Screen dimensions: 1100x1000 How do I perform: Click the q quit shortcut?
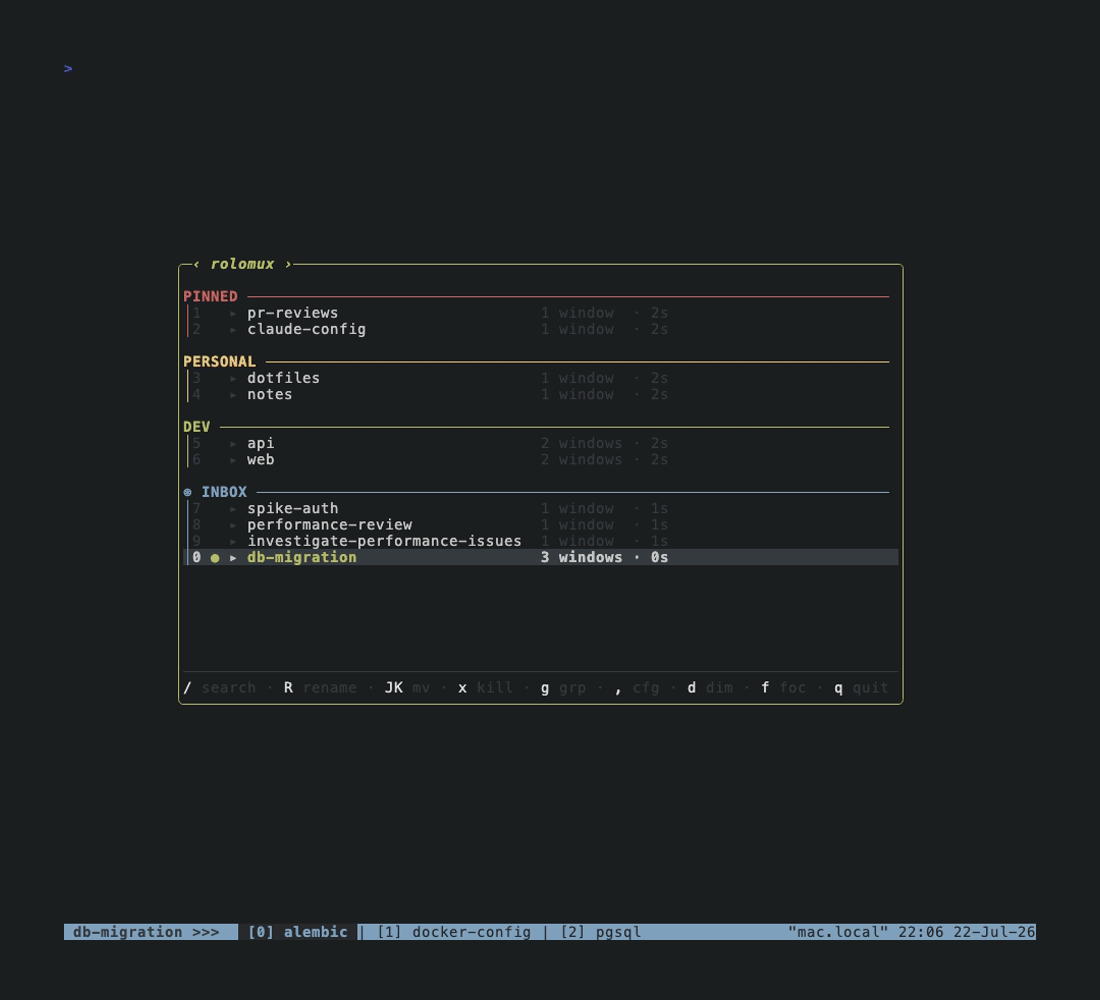point(861,688)
